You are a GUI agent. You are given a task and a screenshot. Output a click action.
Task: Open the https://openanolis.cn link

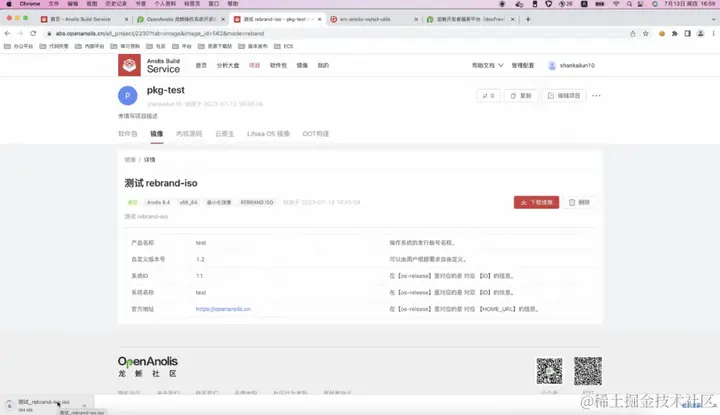(223, 309)
